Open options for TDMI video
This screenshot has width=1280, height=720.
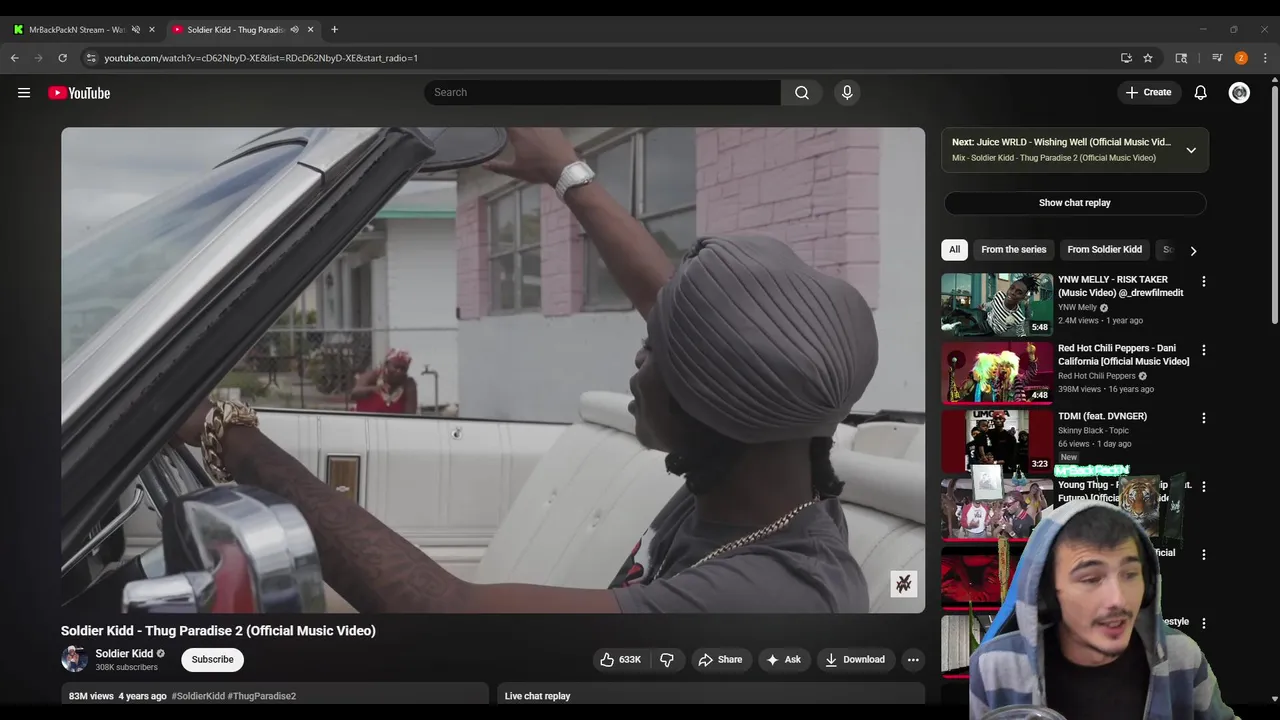pyautogui.click(x=1203, y=418)
